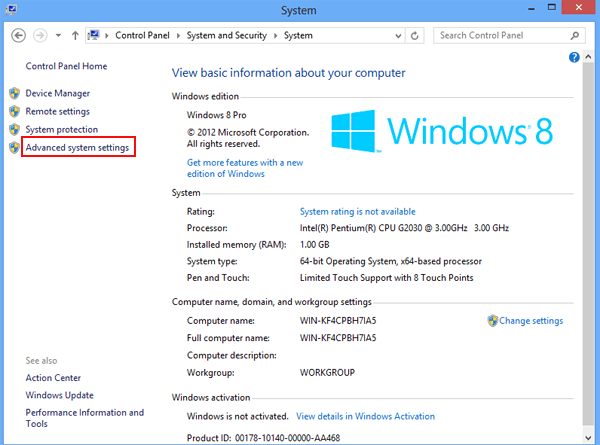Open Advanced system settings

[x=77, y=147]
